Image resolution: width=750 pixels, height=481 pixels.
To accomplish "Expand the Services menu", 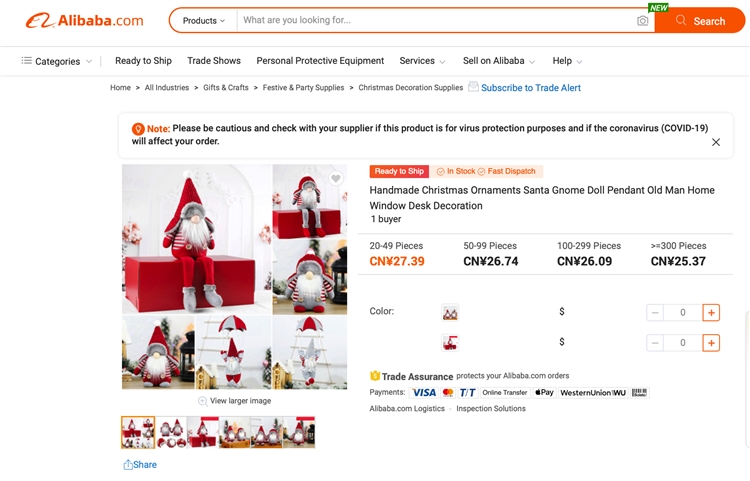I will pos(422,61).
